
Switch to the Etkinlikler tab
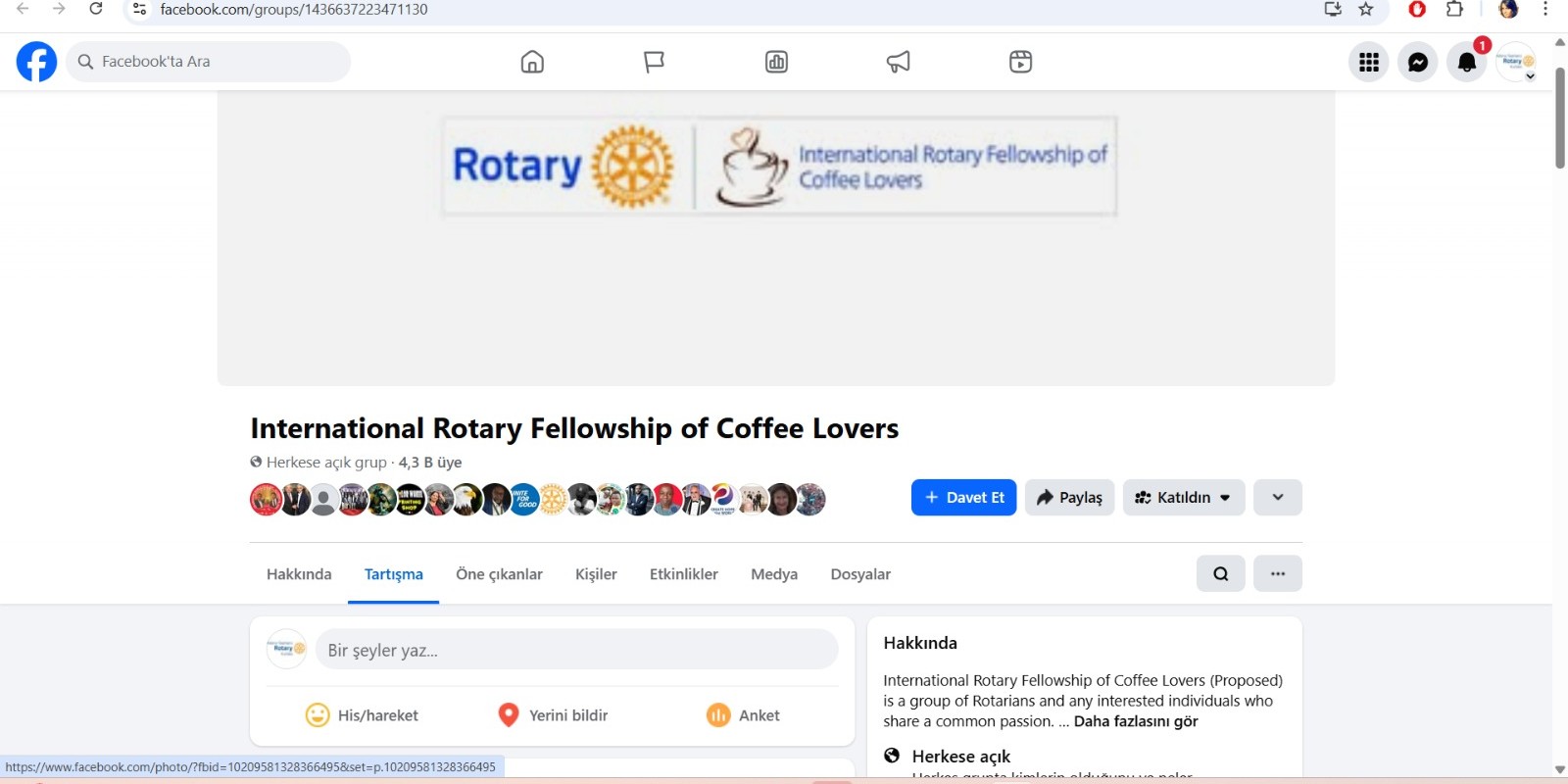pyautogui.click(x=684, y=574)
